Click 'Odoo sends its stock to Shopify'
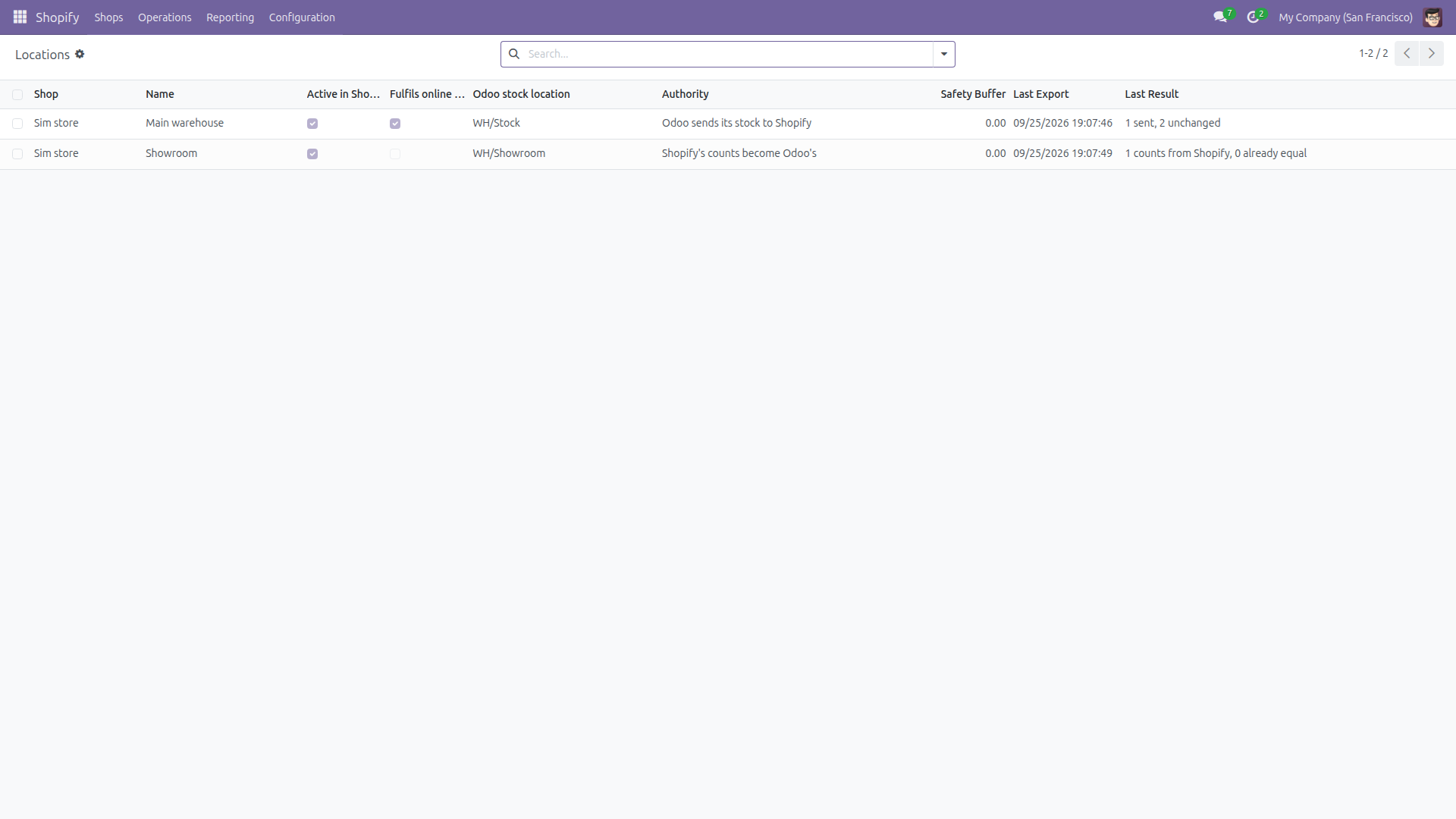1456x819 pixels. coord(736,123)
